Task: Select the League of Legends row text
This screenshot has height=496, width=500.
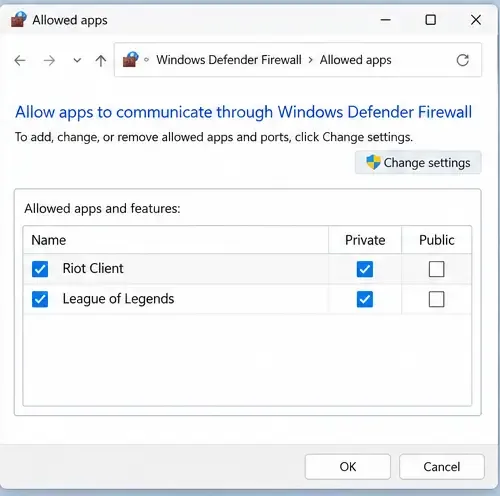Action: click(x=118, y=299)
